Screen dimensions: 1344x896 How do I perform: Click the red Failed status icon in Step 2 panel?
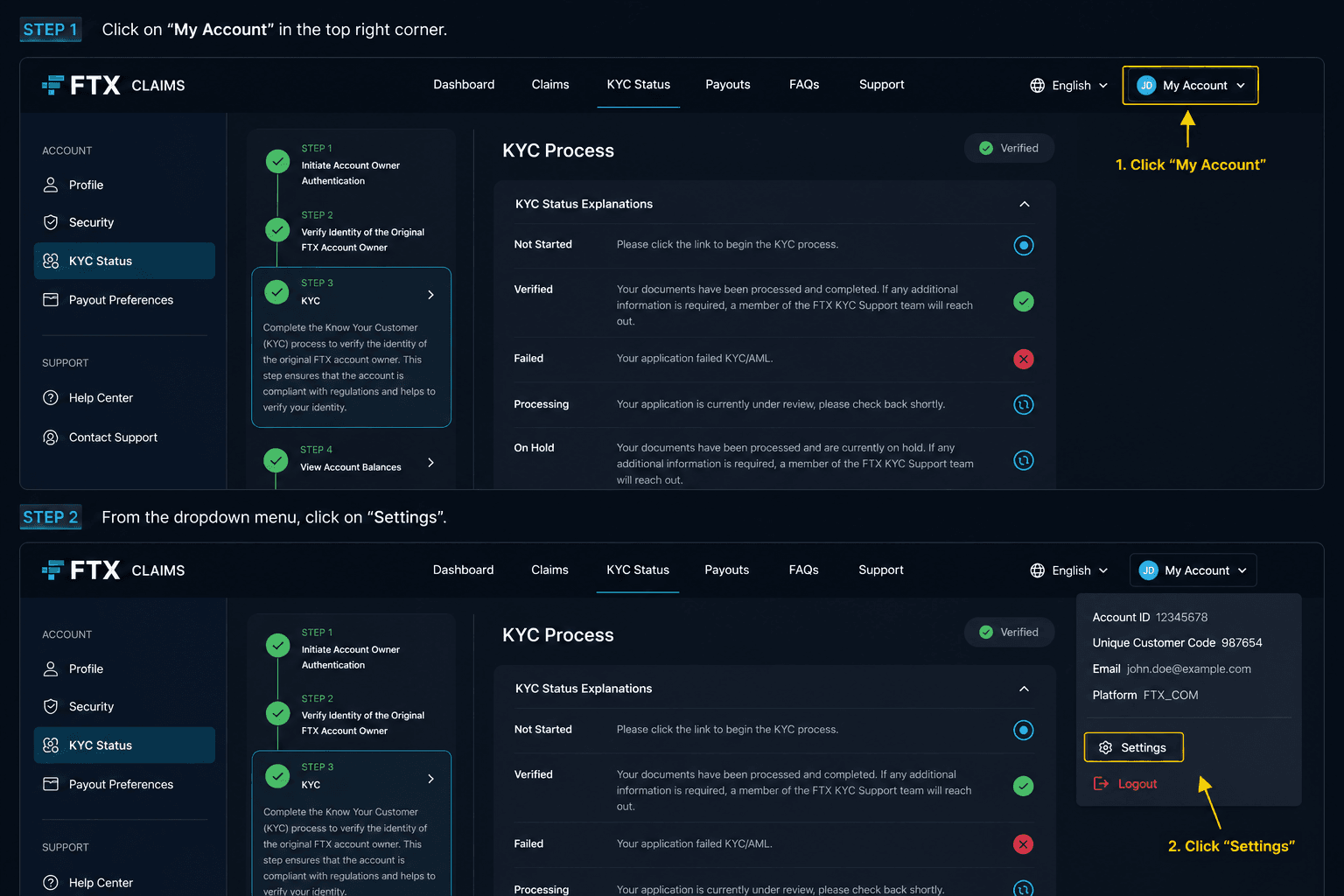[1023, 843]
